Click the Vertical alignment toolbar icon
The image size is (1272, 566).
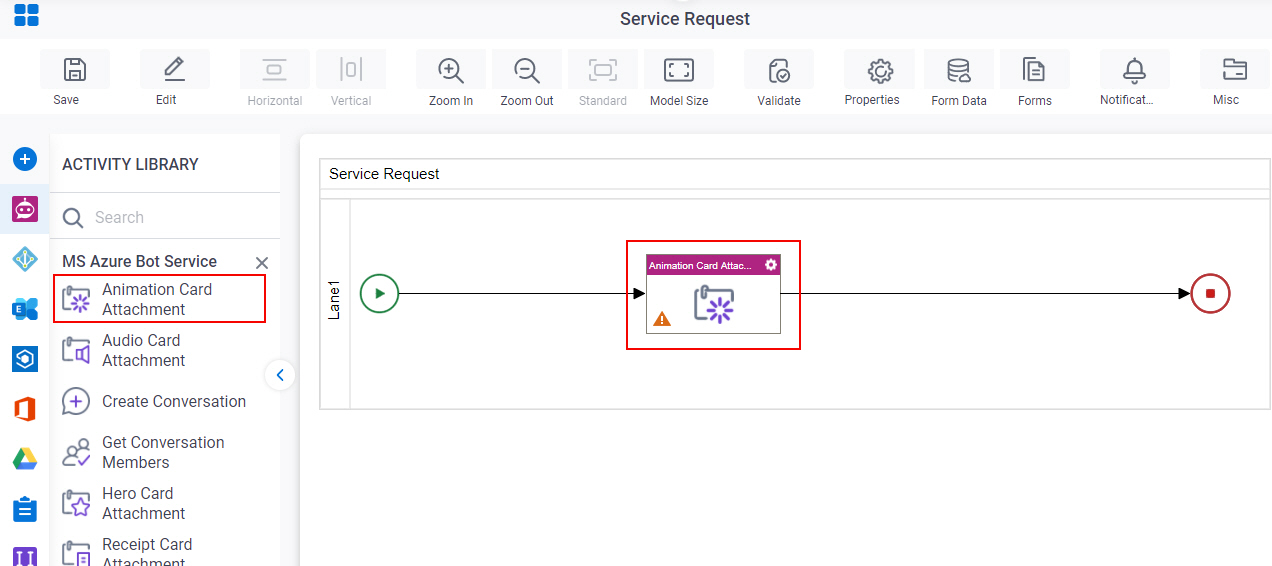351,69
